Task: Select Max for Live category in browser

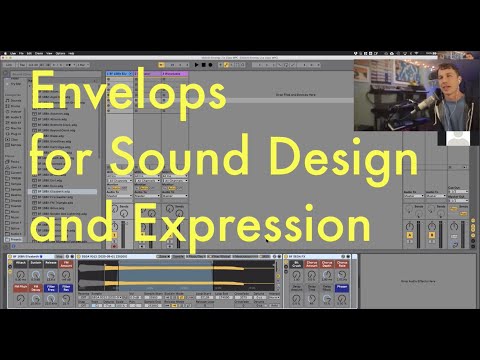Action: point(14,128)
